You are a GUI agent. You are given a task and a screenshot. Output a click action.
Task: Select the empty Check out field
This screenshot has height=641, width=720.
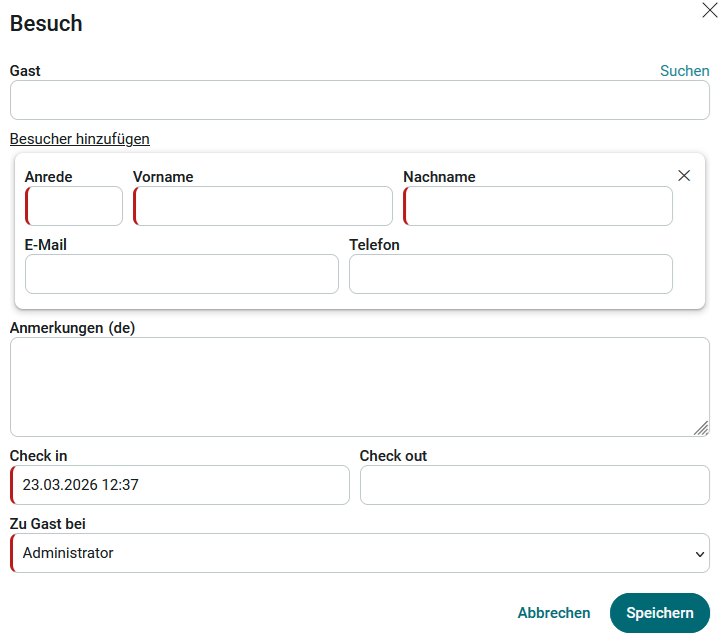[x=534, y=485]
